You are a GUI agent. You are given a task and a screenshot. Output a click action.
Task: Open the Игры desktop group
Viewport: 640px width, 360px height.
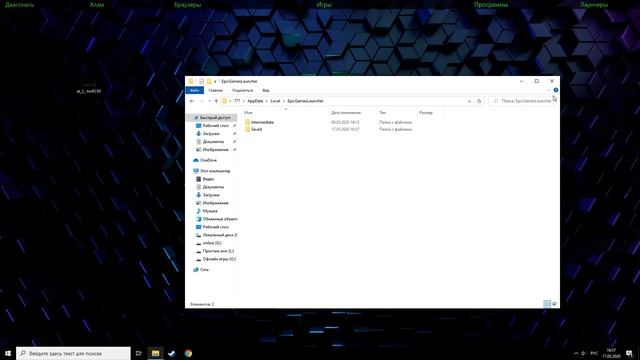tap(324, 5)
